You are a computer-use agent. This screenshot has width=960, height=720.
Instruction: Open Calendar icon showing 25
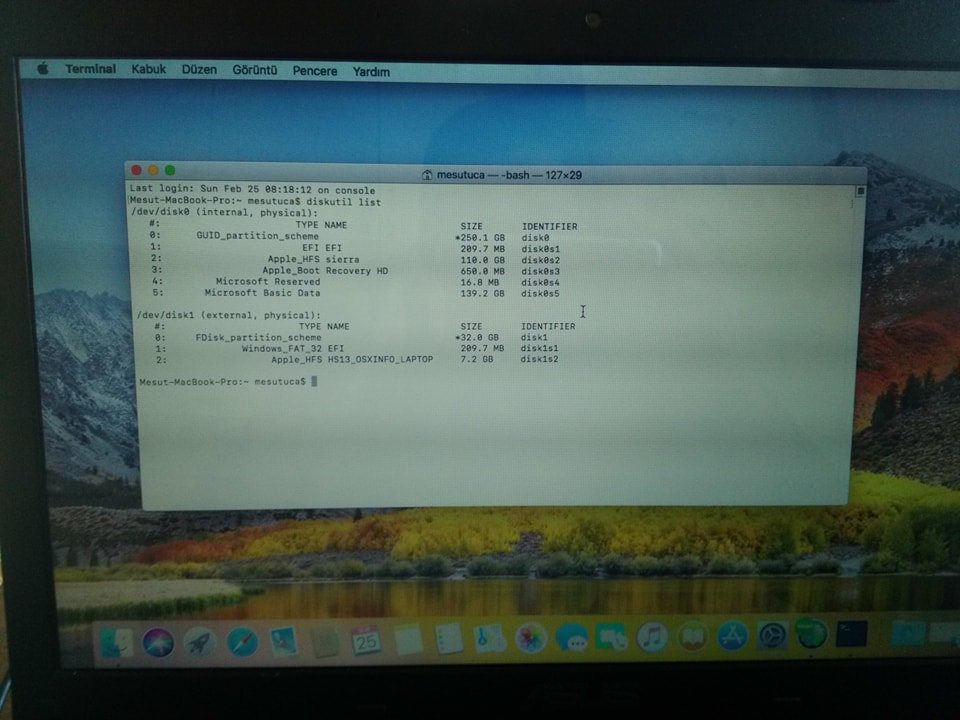coord(366,640)
